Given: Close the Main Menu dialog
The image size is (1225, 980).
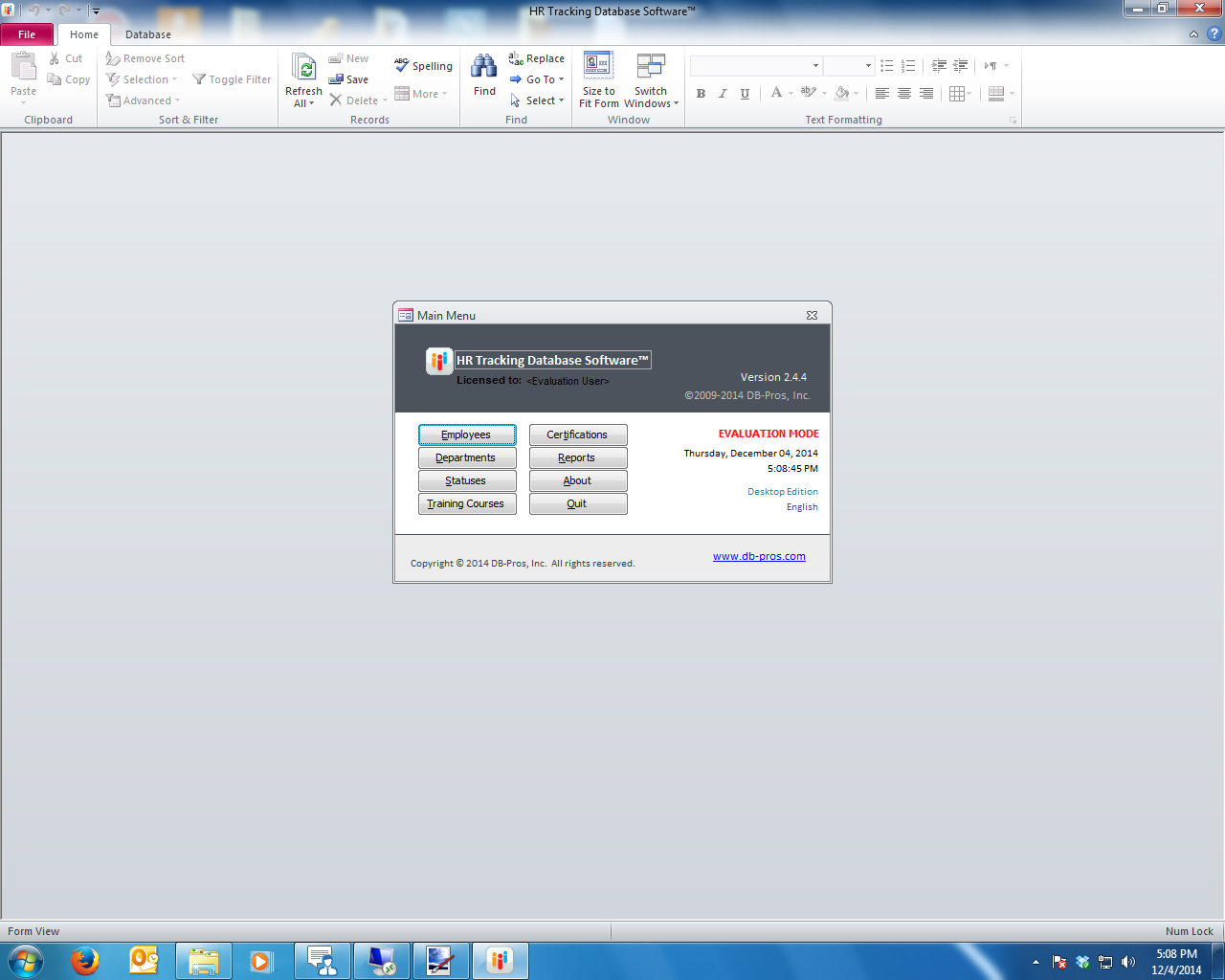Looking at the screenshot, I should click(x=812, y=315).
